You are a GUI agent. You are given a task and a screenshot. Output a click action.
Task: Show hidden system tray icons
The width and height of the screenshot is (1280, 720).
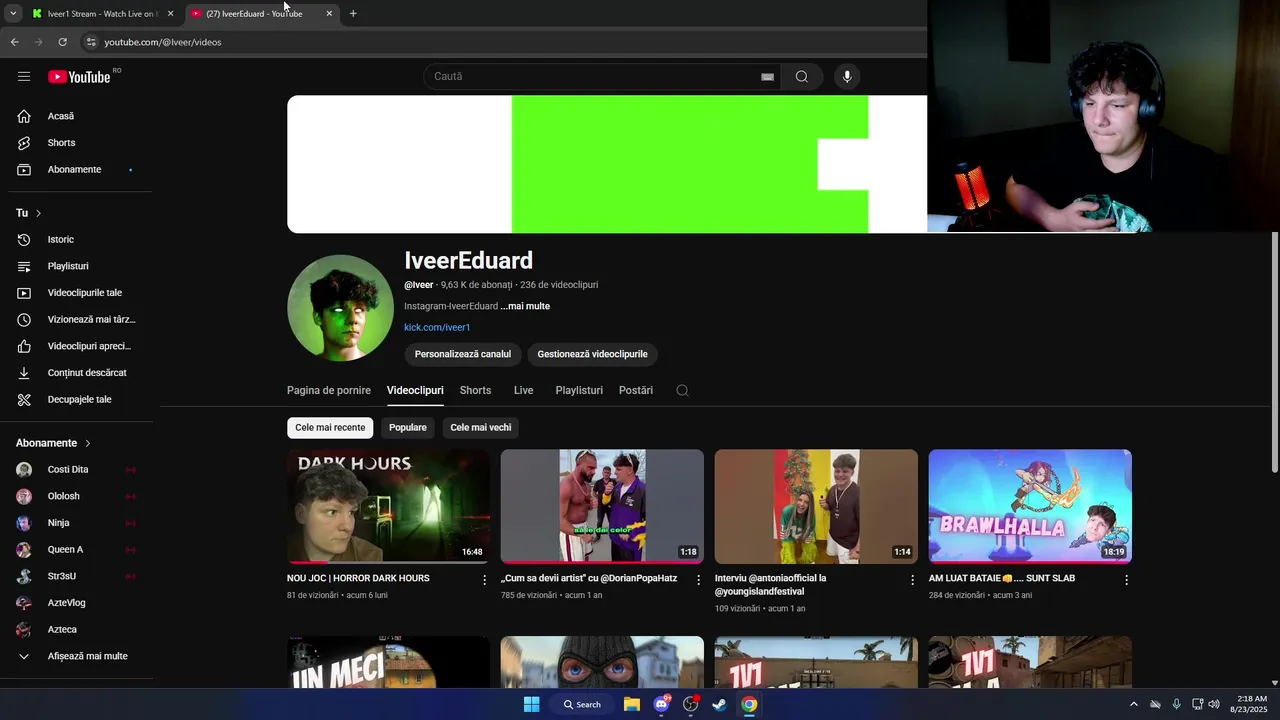pyautogui.click(x=1133, y=704)
